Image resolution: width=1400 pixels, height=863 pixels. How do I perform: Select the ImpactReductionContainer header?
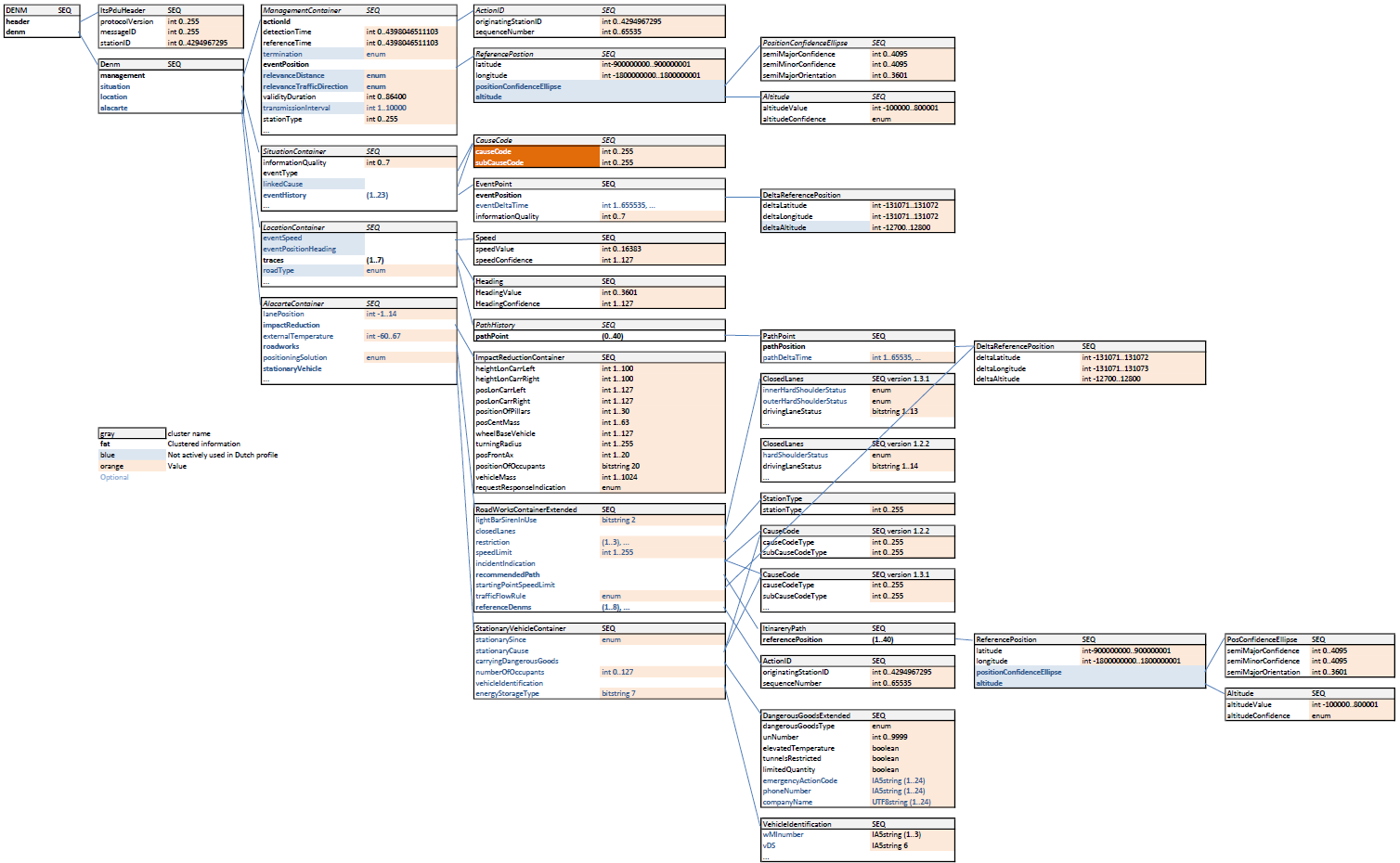pyautogui.click(x=520, y=357)
